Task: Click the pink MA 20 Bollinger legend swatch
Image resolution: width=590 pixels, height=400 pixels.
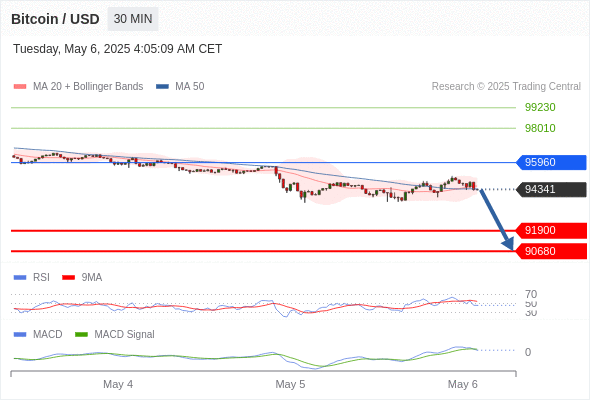Action: [20, 87]
